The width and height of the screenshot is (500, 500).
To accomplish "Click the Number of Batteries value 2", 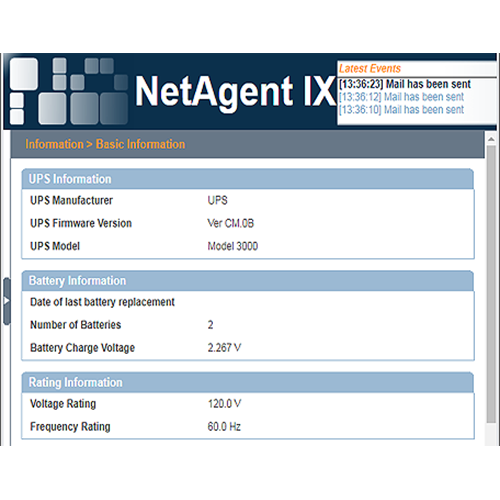I will click(210, 325).
